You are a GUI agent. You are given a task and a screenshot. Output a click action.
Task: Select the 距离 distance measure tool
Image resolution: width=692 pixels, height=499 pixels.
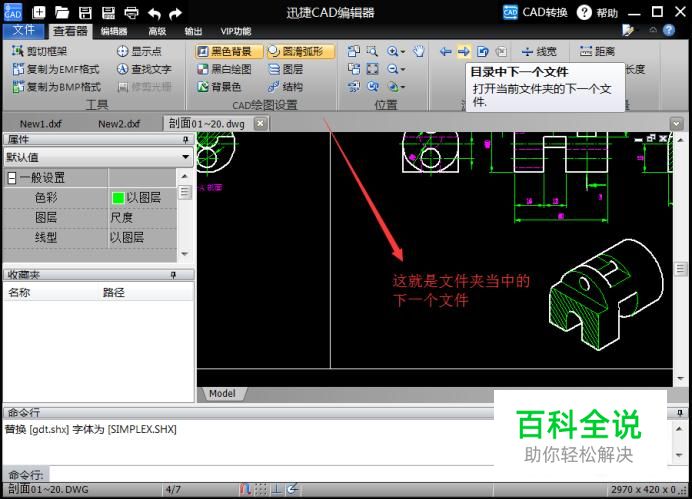(x=597, y=51)
